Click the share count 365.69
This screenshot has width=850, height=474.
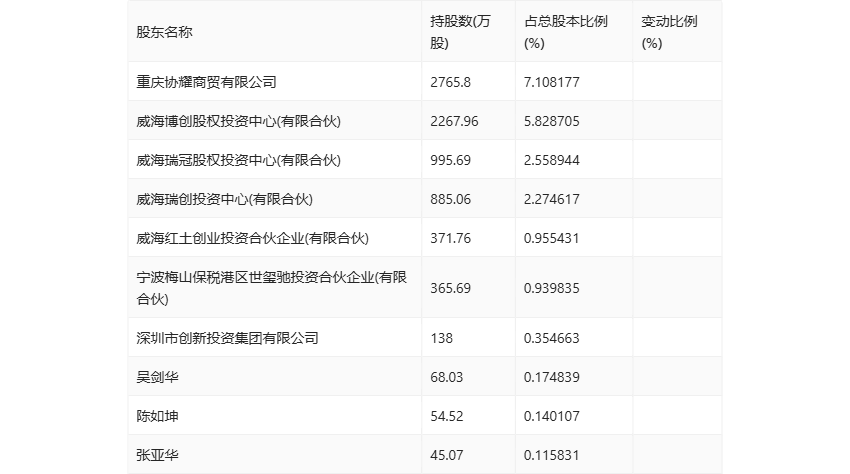[450, 288]
